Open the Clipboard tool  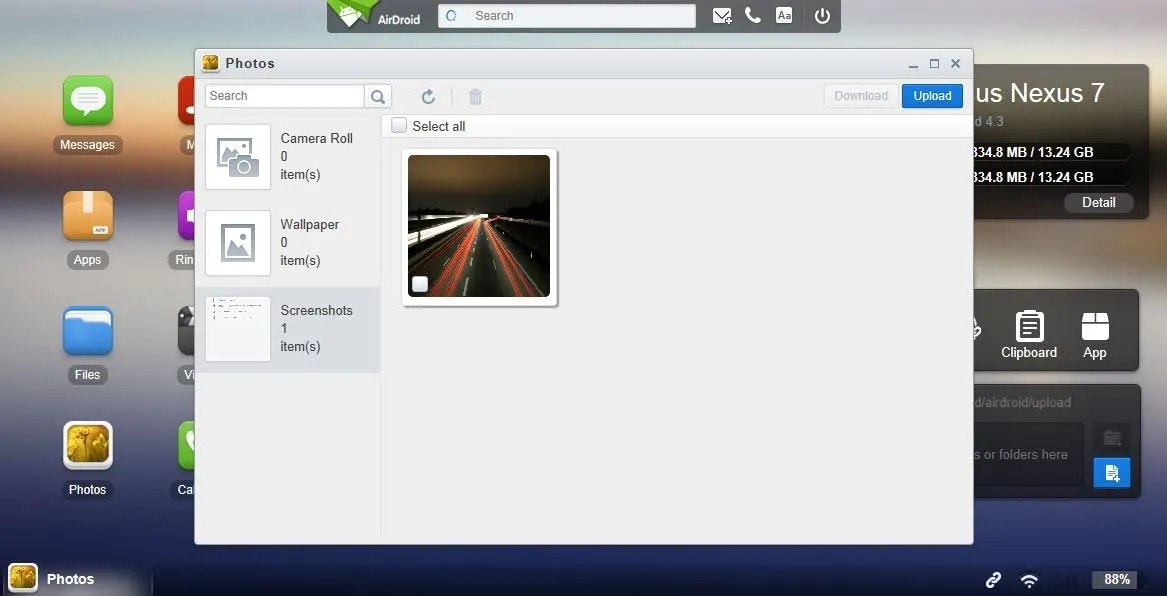[1029, 335]
